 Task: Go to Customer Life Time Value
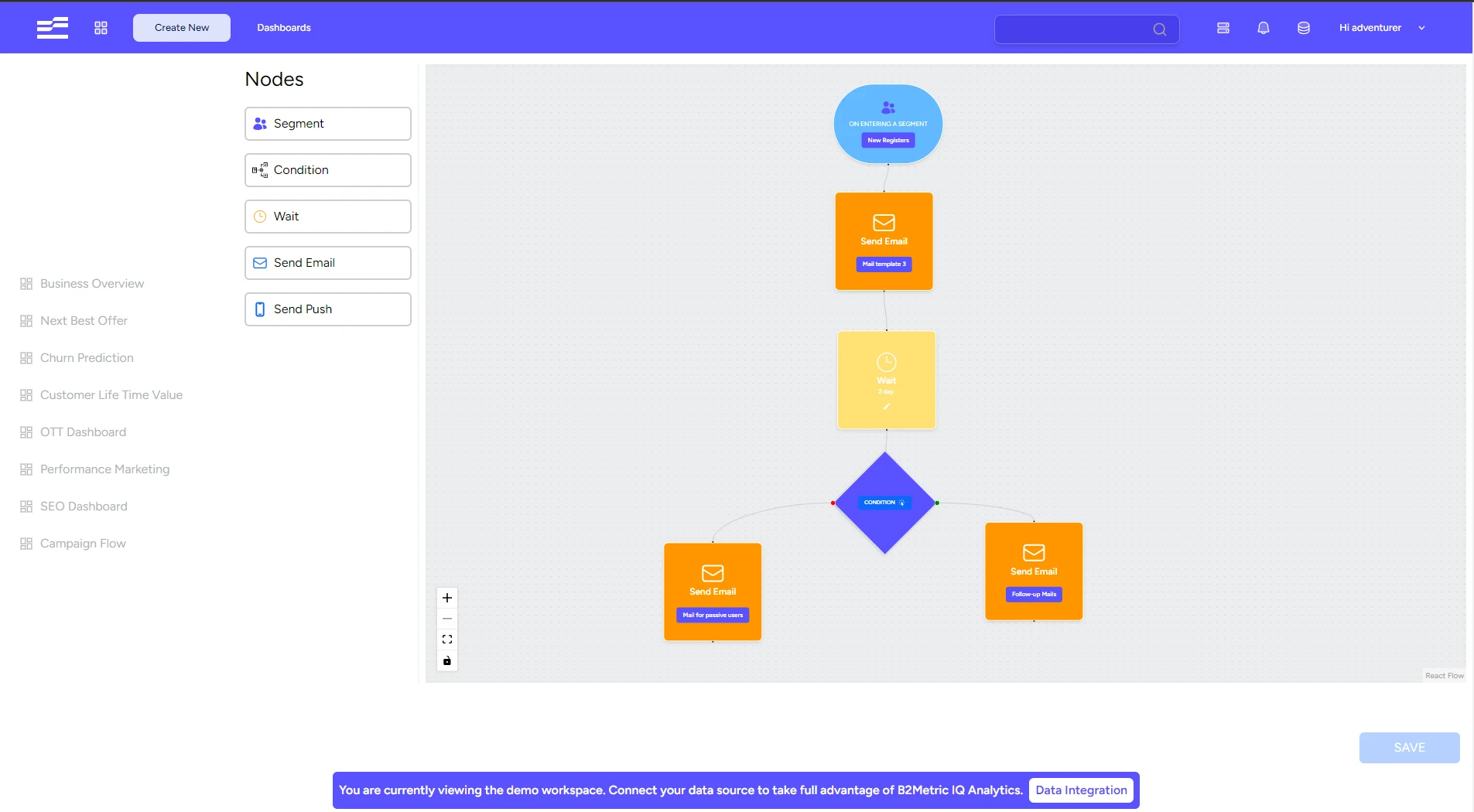[101, 395]
